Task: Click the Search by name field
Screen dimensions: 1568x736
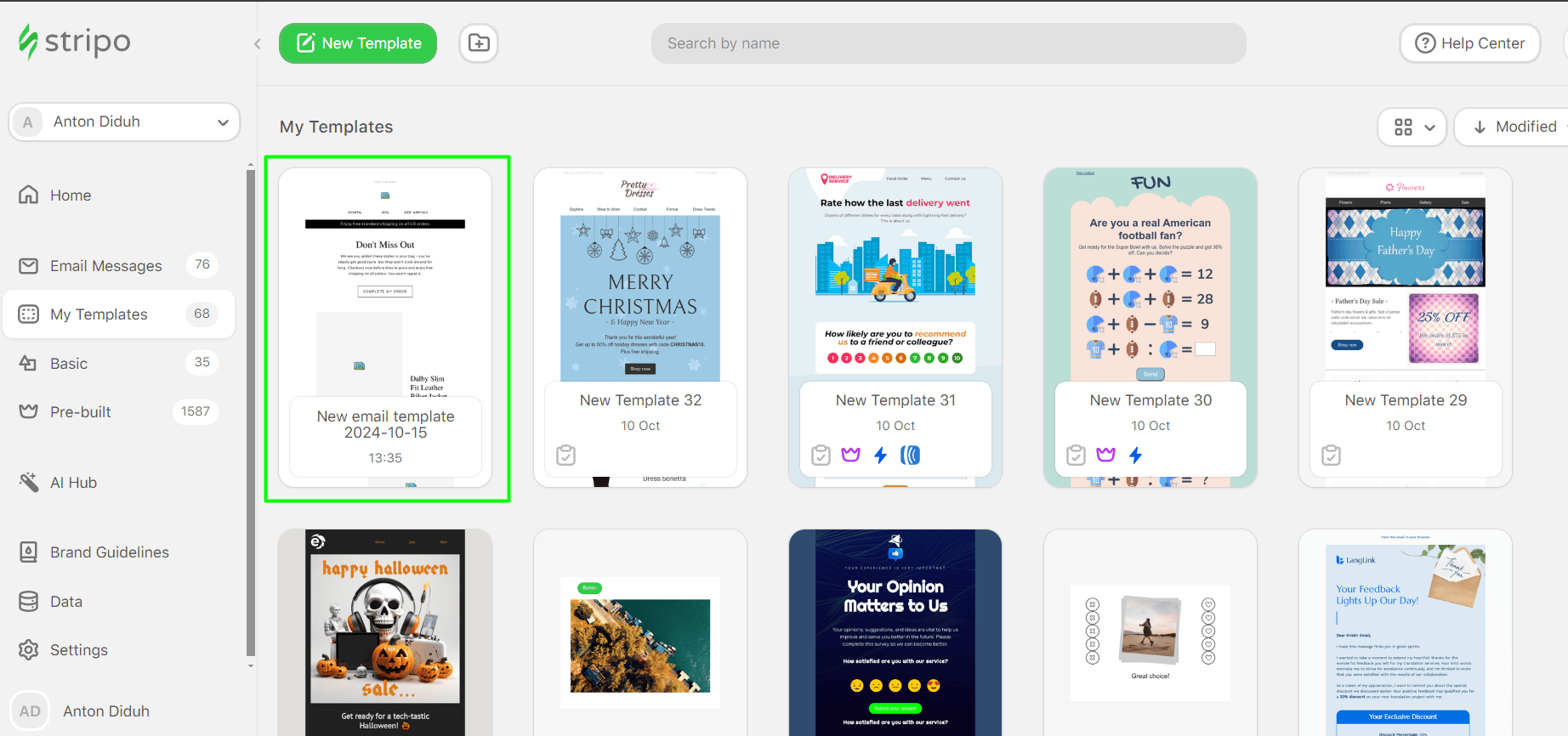Action: tap(948, 43)
